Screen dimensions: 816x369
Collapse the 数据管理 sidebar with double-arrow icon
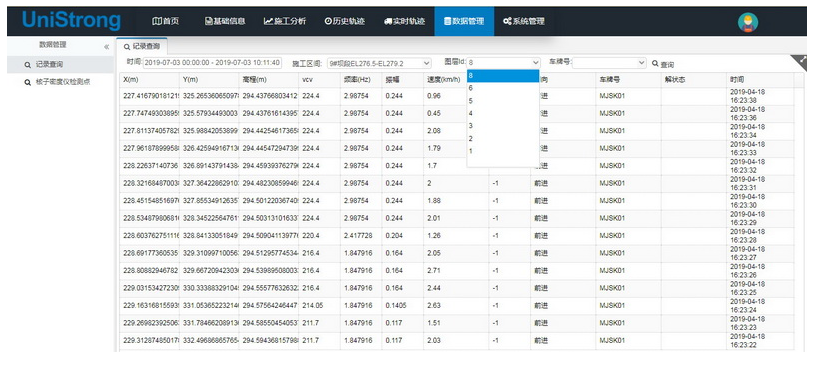click(x=107, y=47)
